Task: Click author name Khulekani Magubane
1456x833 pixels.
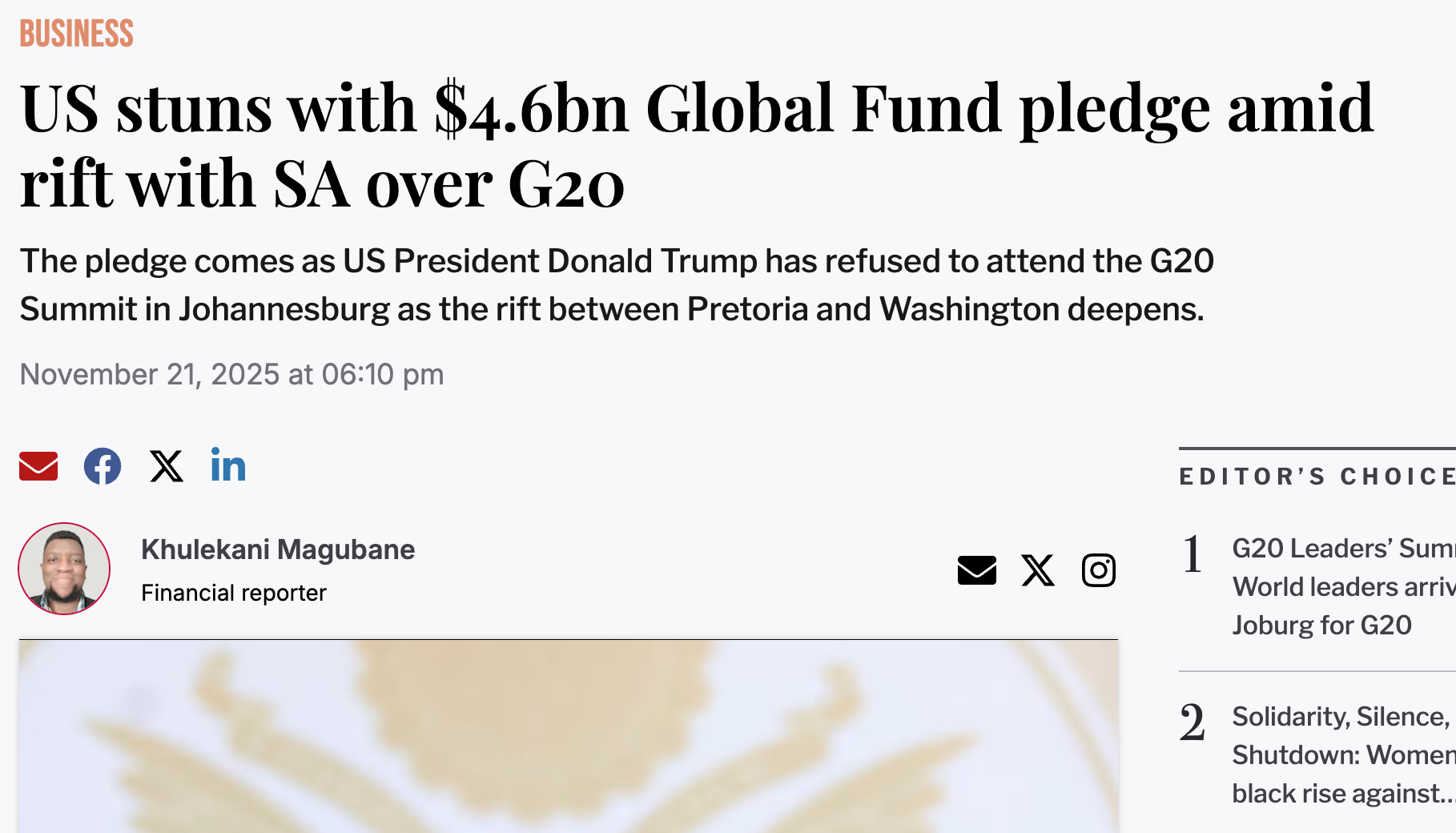Action: [278, 549]
